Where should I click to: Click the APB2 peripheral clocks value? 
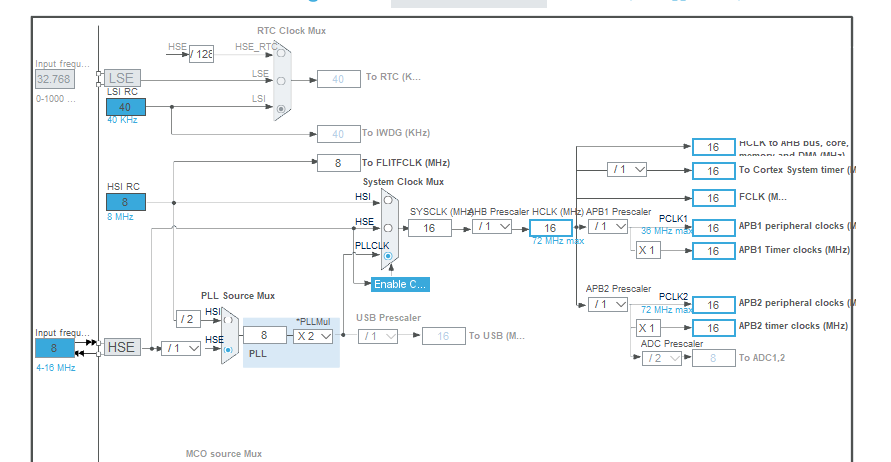(x=714, y=305)
